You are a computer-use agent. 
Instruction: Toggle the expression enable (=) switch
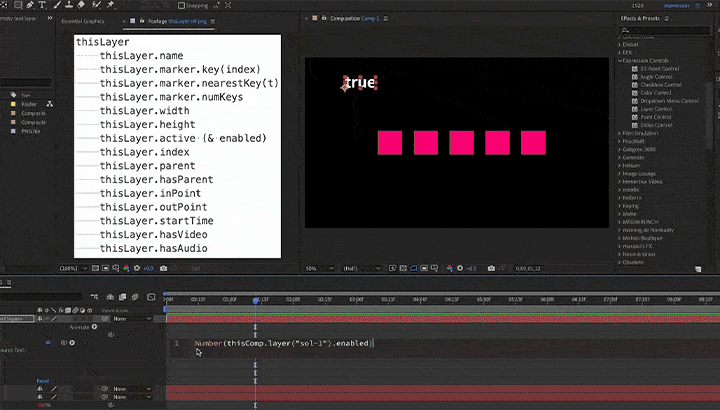tap(48, 343)
